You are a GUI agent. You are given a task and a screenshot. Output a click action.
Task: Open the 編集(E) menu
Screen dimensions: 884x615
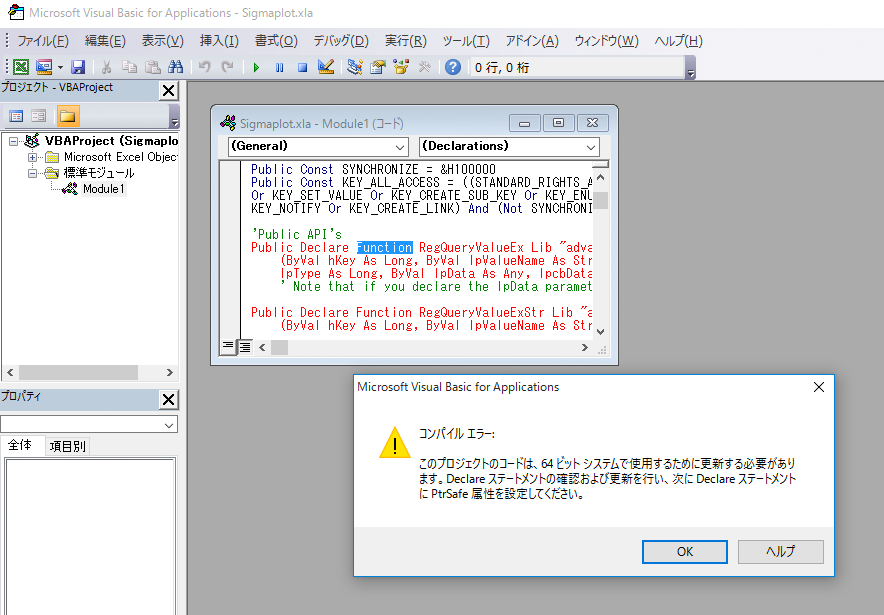pyautogui.click(x=105, y=41)
